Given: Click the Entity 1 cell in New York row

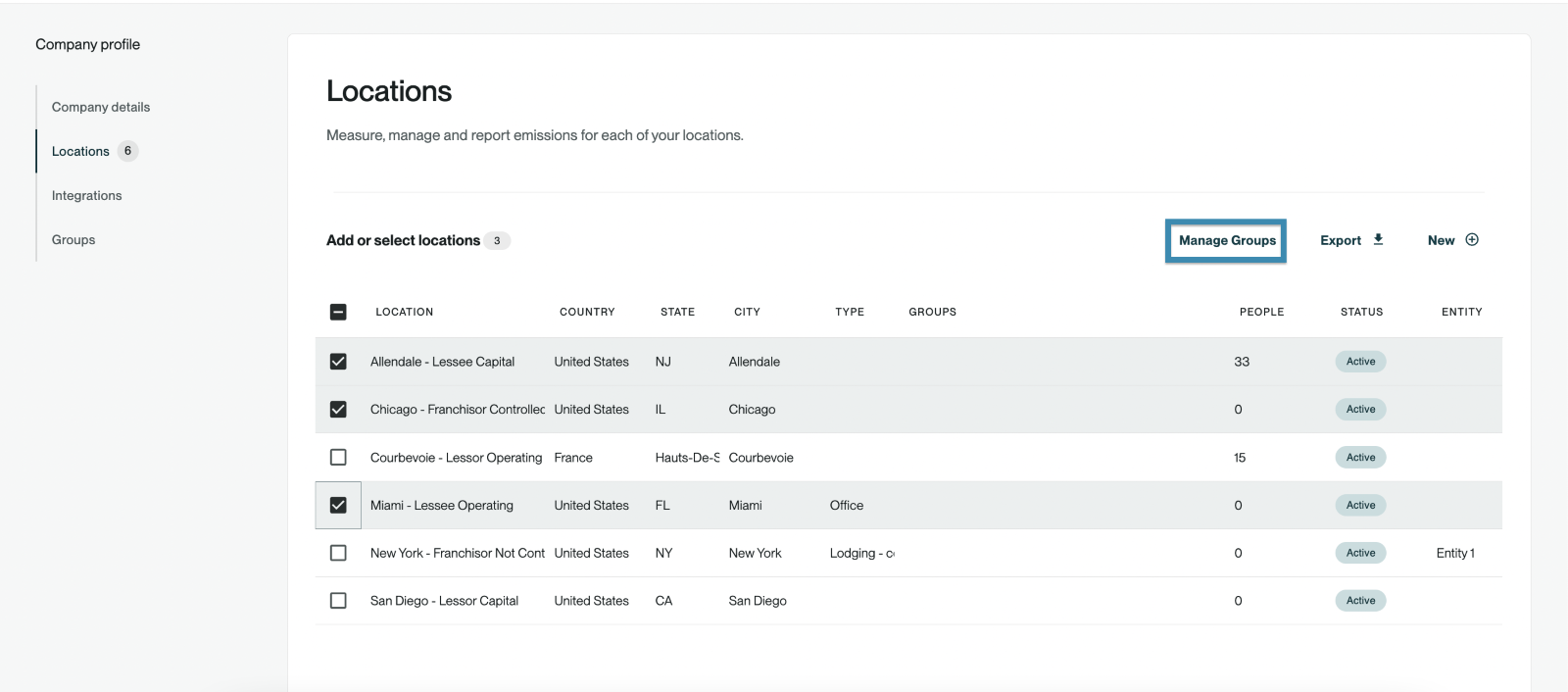Looking at the screenshot, I should coord(1455,553).
